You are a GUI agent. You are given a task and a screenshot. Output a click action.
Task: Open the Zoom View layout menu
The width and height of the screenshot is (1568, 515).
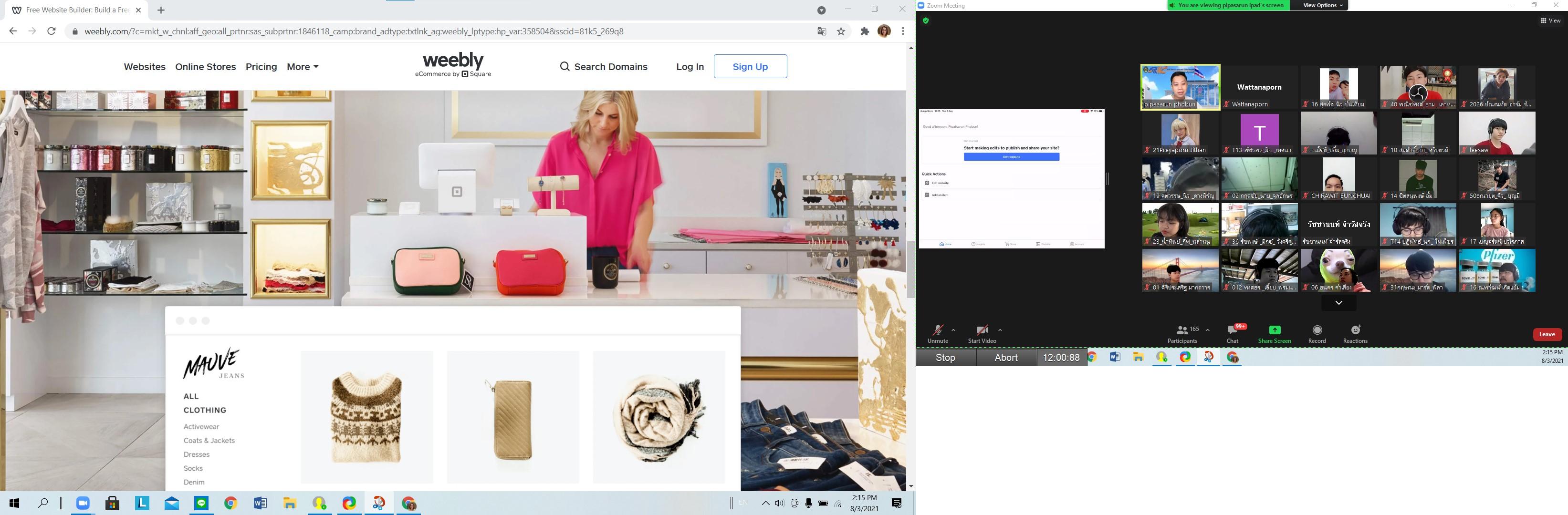(x=1550, y=21)
